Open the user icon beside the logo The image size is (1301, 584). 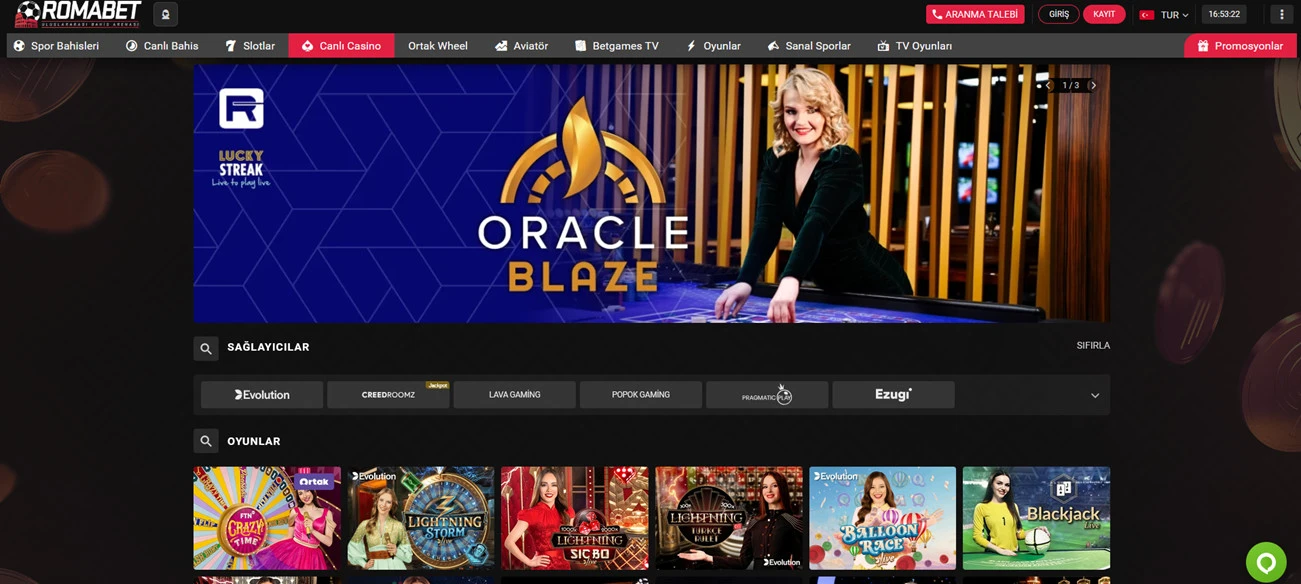click(x=166, y=14)
